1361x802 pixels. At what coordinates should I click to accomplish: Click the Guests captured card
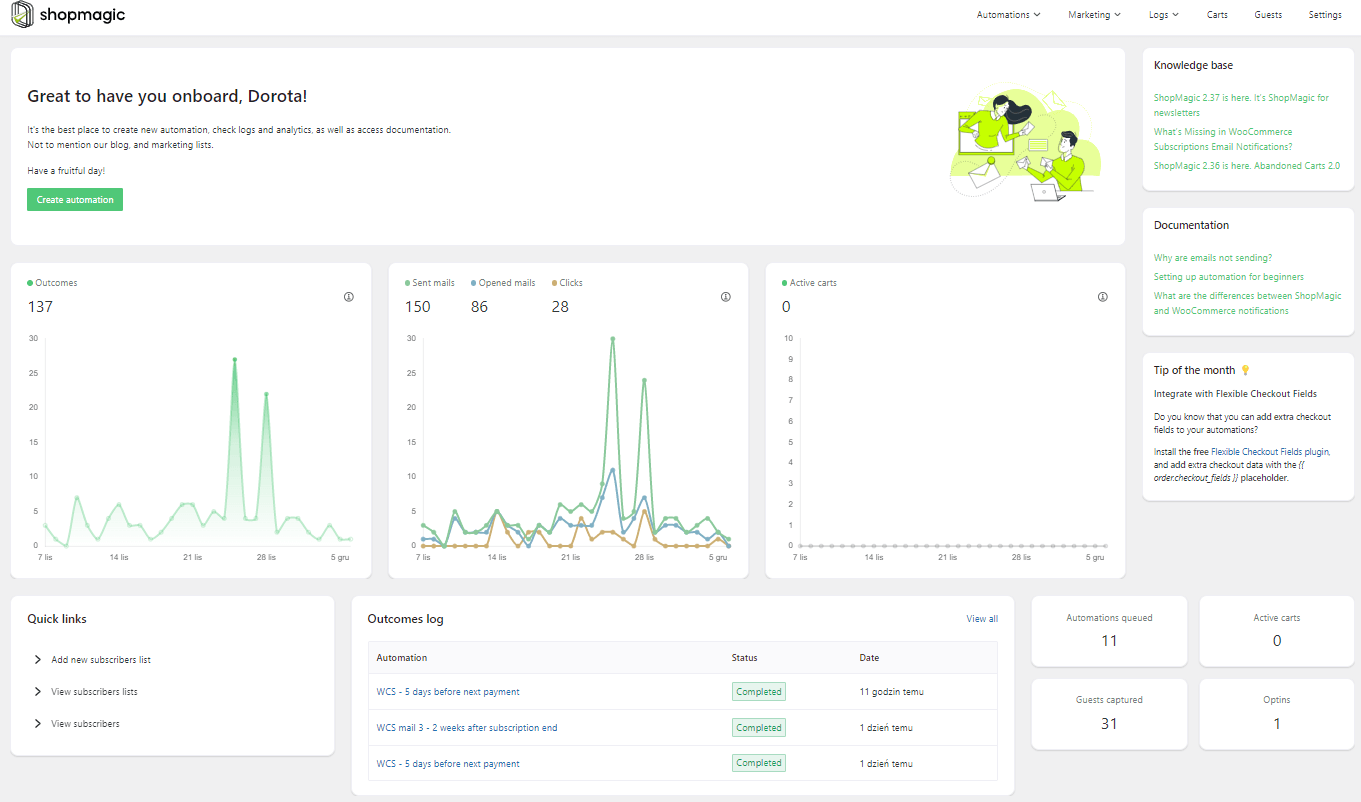tap(1109, 714)
